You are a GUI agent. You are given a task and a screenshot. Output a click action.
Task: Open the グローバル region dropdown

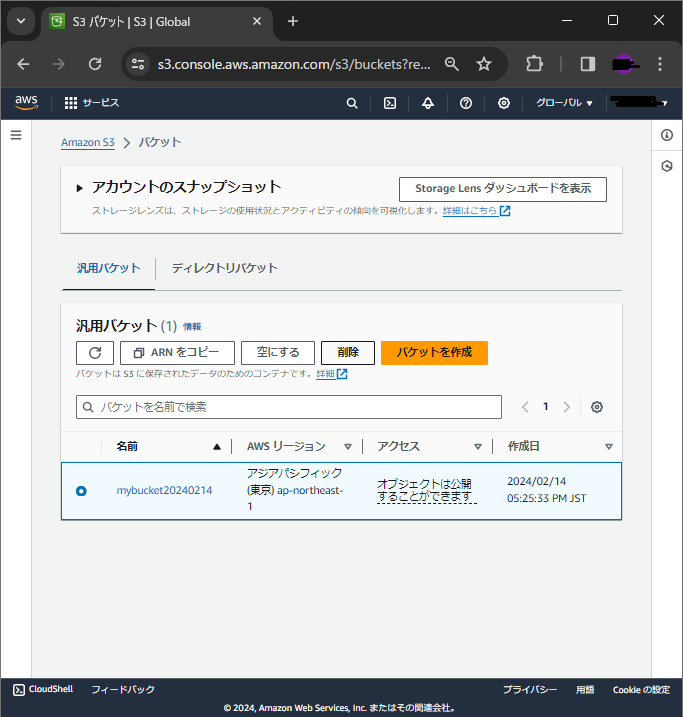point(564,103)
